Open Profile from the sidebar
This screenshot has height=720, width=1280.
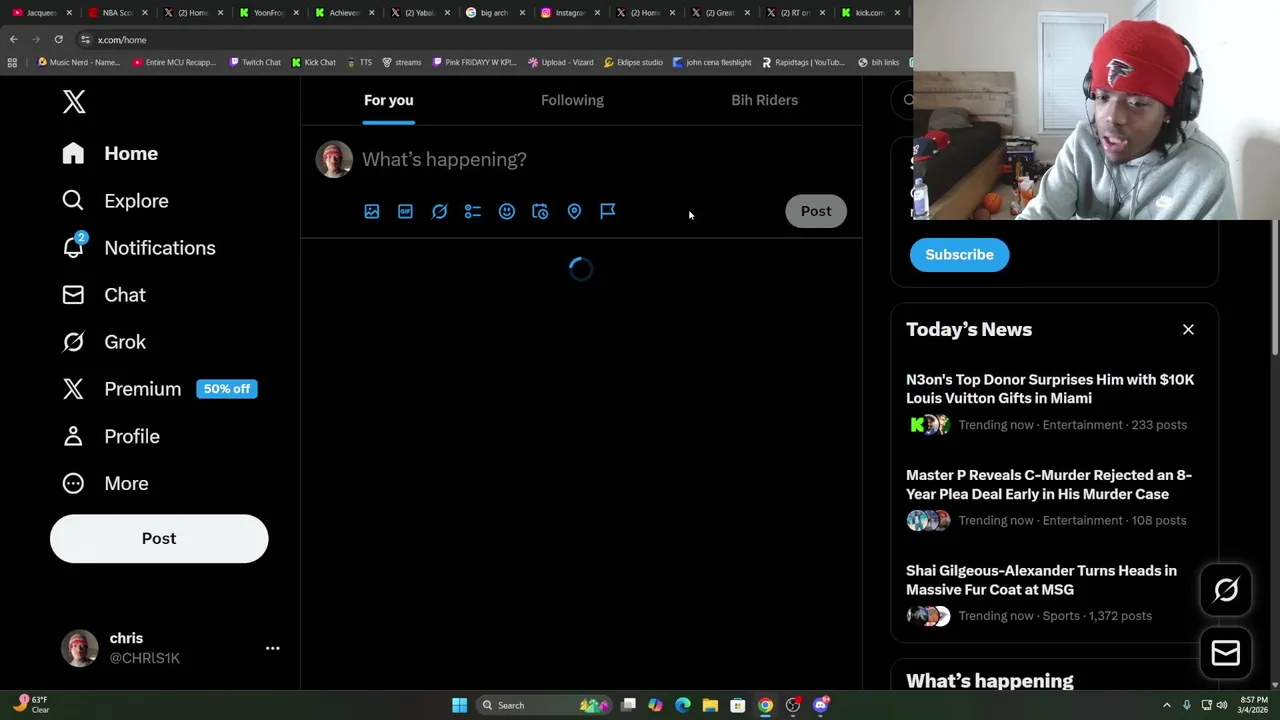110,436
